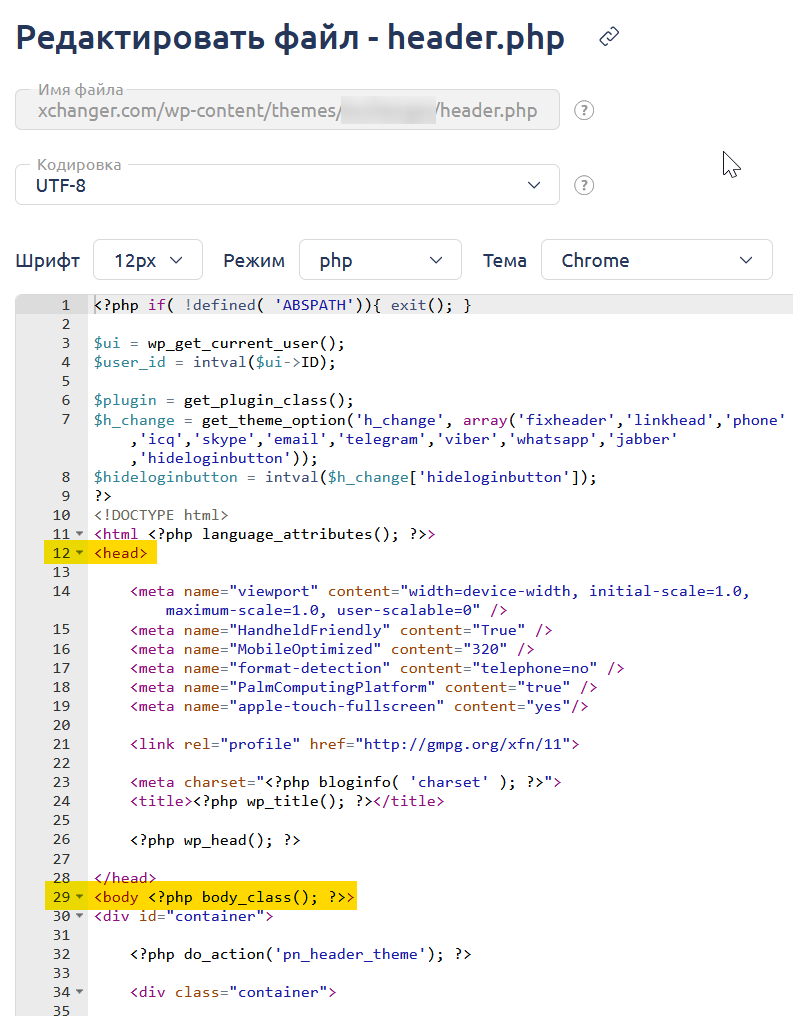Collapse the head block on line 12
The width and height of the screenshot is (793, 1016).
(x=79, y=553)
